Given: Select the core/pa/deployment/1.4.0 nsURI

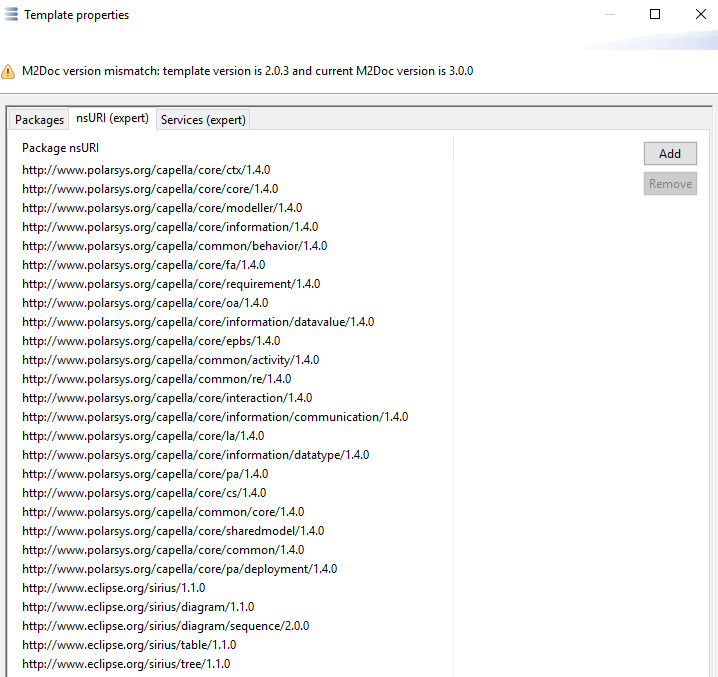Looking at the screenshot, I should click(x=180, y=569).
